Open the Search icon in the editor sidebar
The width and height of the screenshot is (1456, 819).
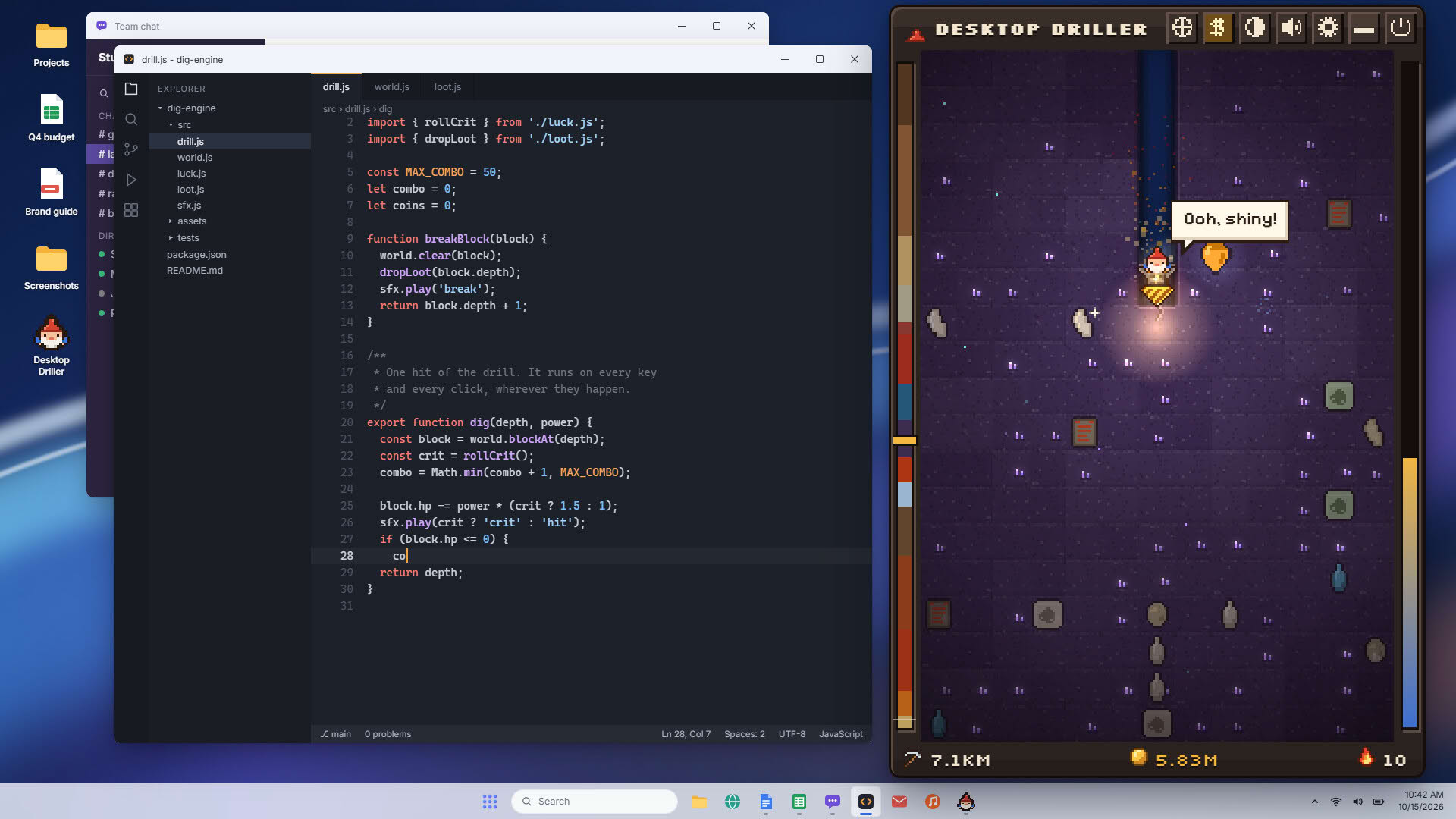point(131,119)
